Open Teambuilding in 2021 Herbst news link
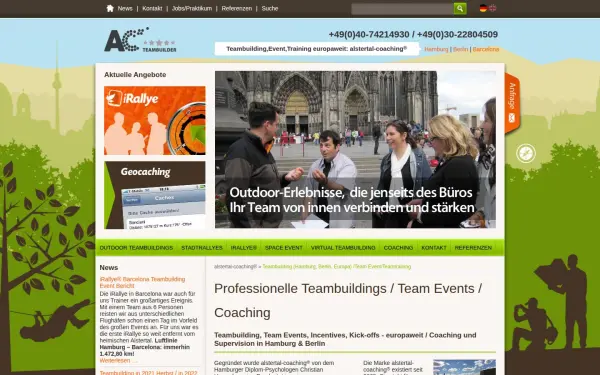This screenshot has width=600, height=375. click(148, 372)
